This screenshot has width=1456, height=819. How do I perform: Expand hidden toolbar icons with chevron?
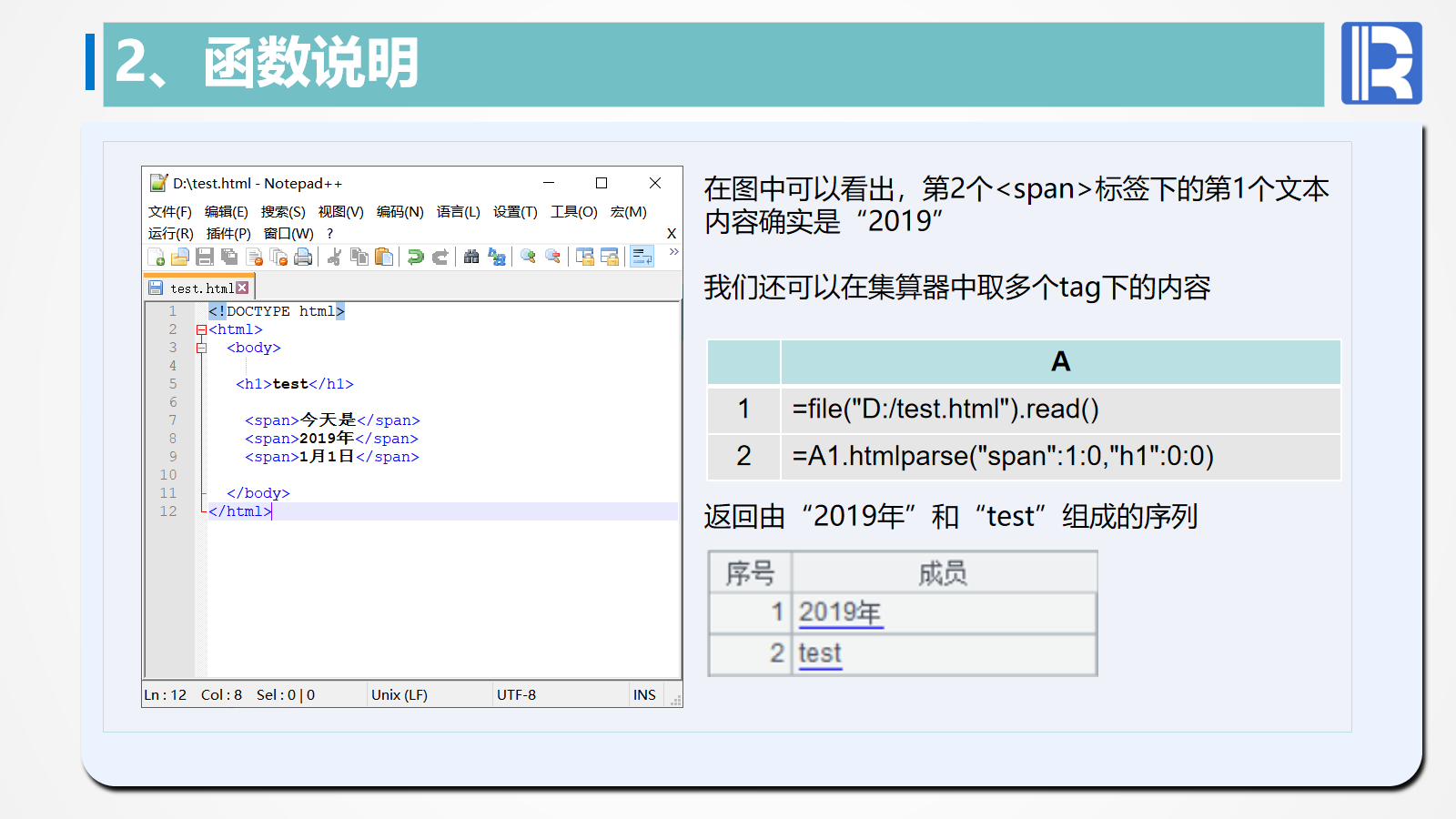point(673,252)
